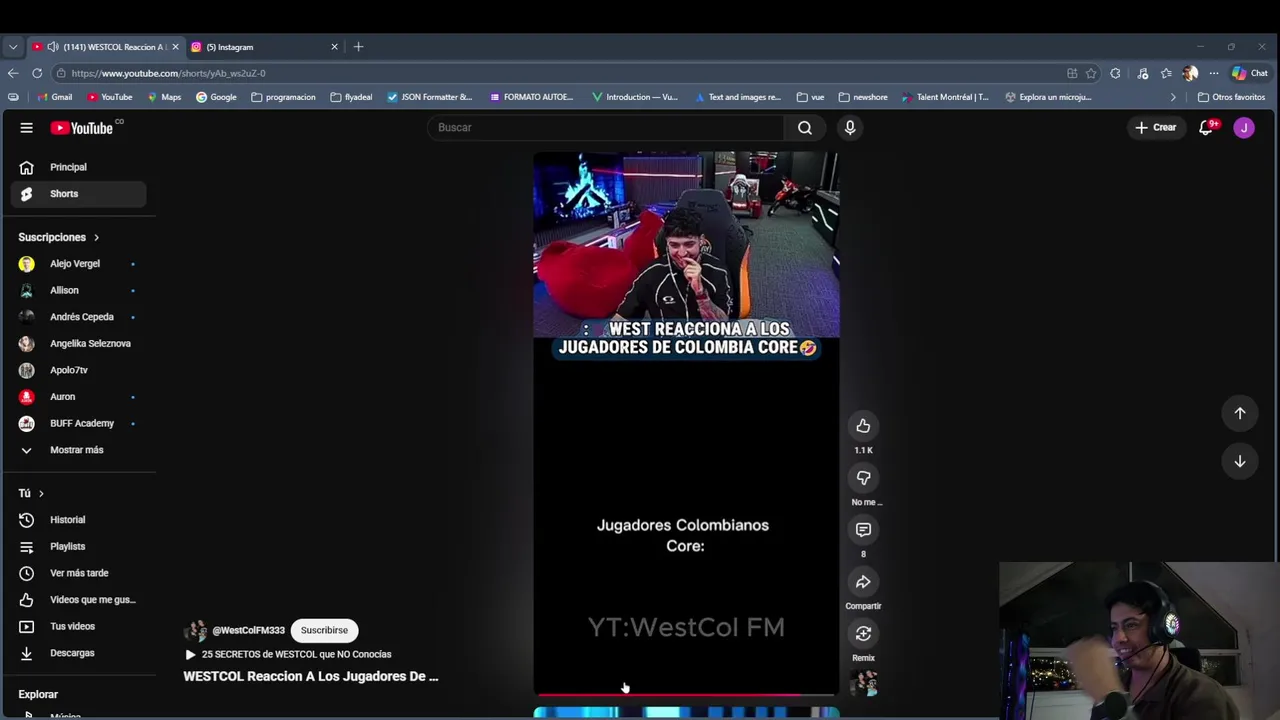
Task: Open the notifications bell
Action: pyautogui.click(x=1206, y=128)
